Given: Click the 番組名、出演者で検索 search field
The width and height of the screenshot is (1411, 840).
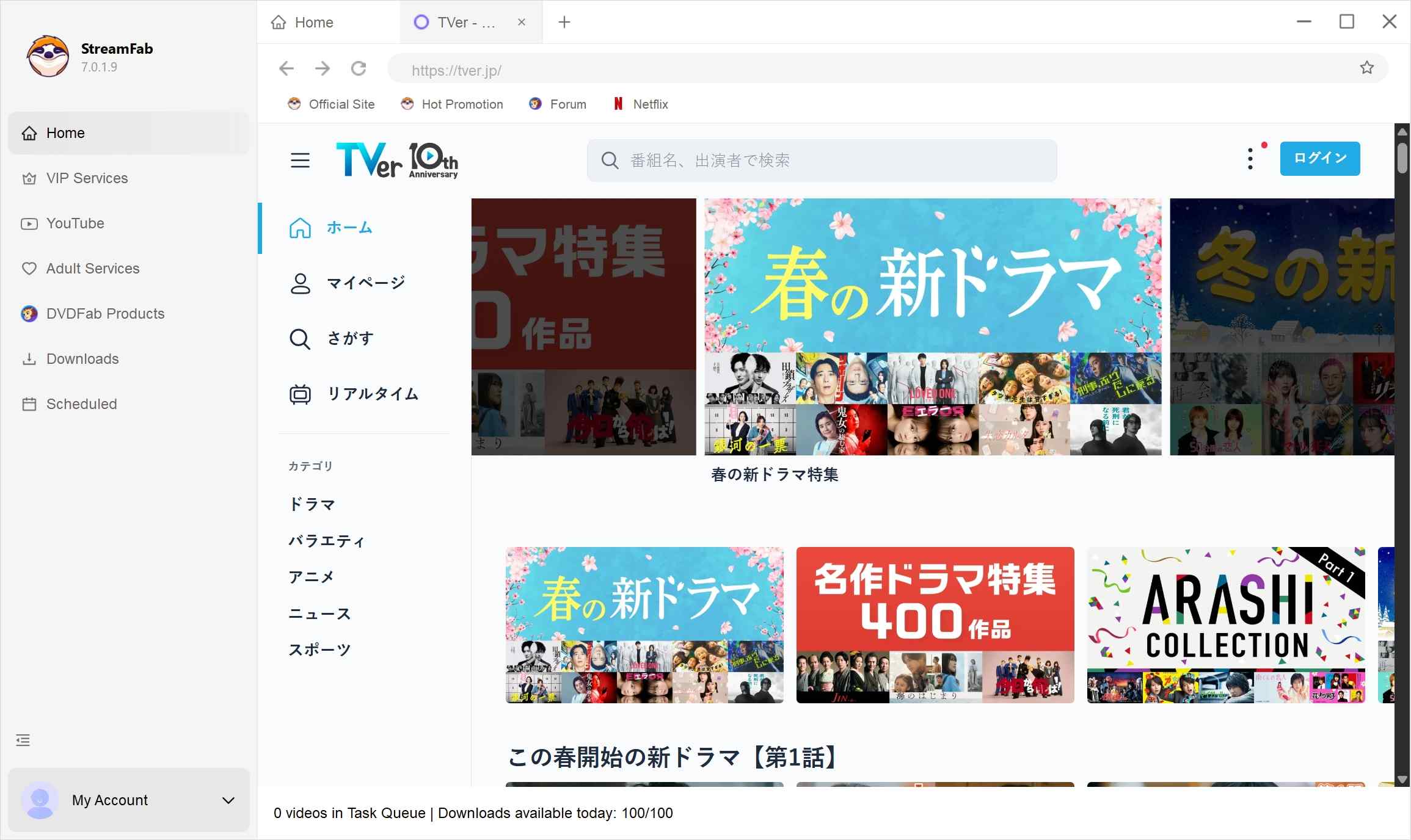Looking at the screenshot, I should pos(822,161).
